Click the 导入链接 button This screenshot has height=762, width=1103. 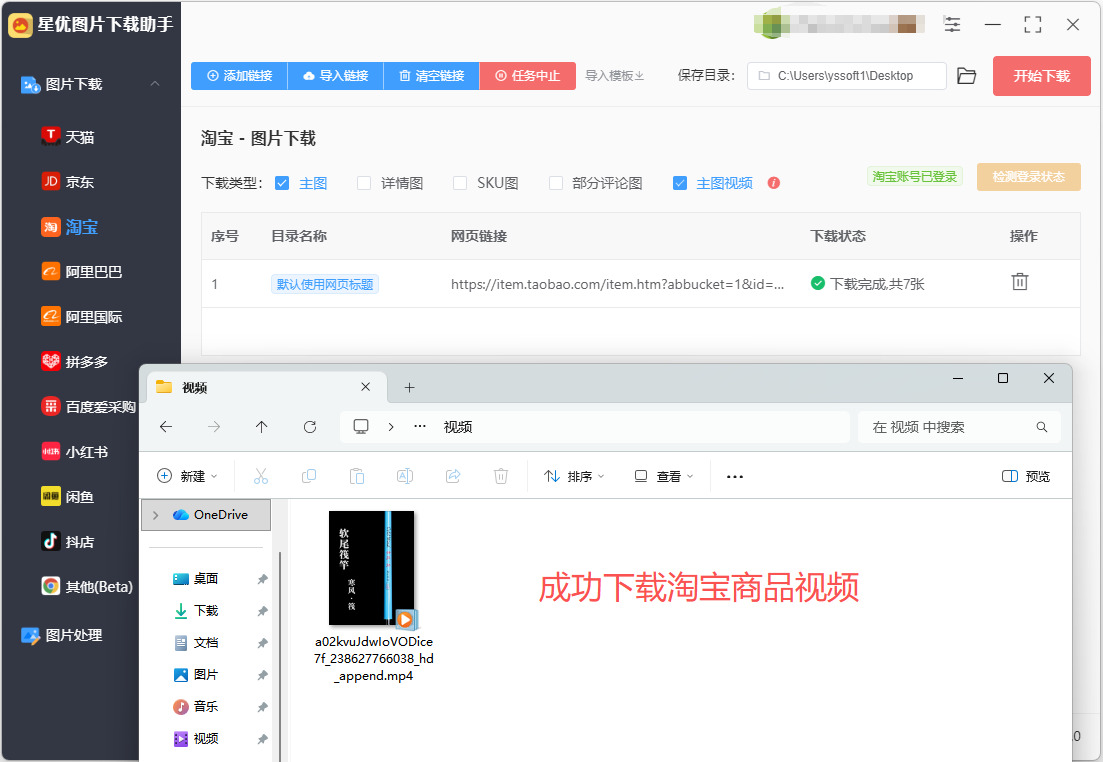pyautogui.click(x=336, y=75)
